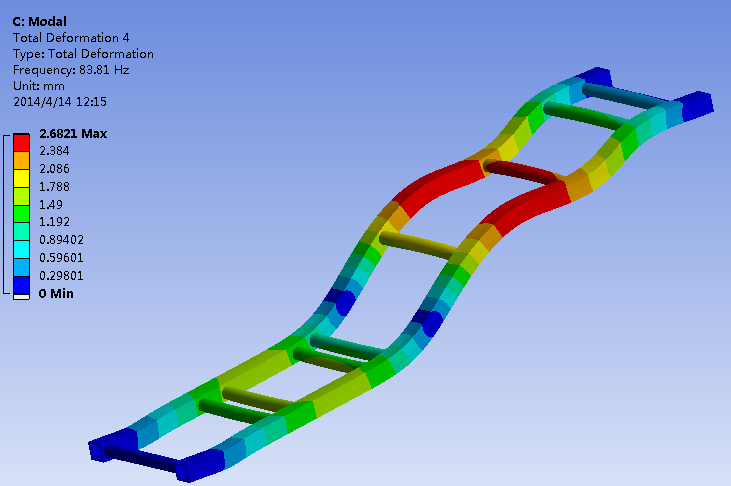Select the '1.49' legend value

(51, 205)
